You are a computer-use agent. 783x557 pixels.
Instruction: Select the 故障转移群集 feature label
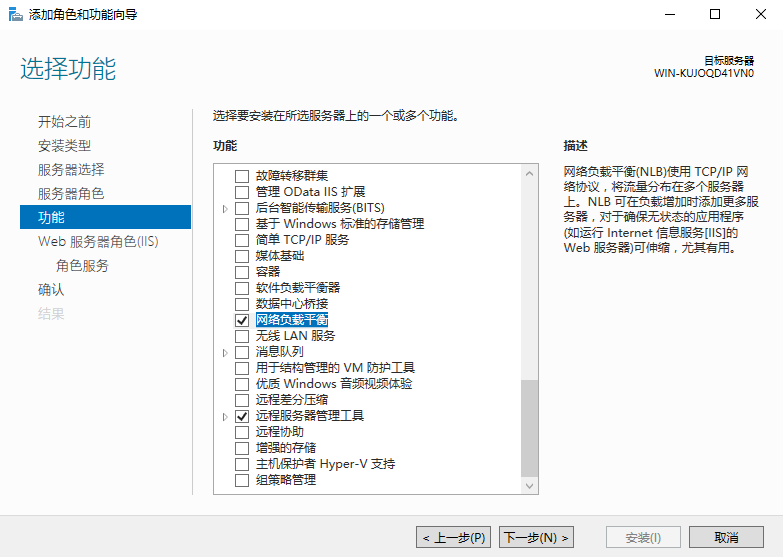point(292,176)
